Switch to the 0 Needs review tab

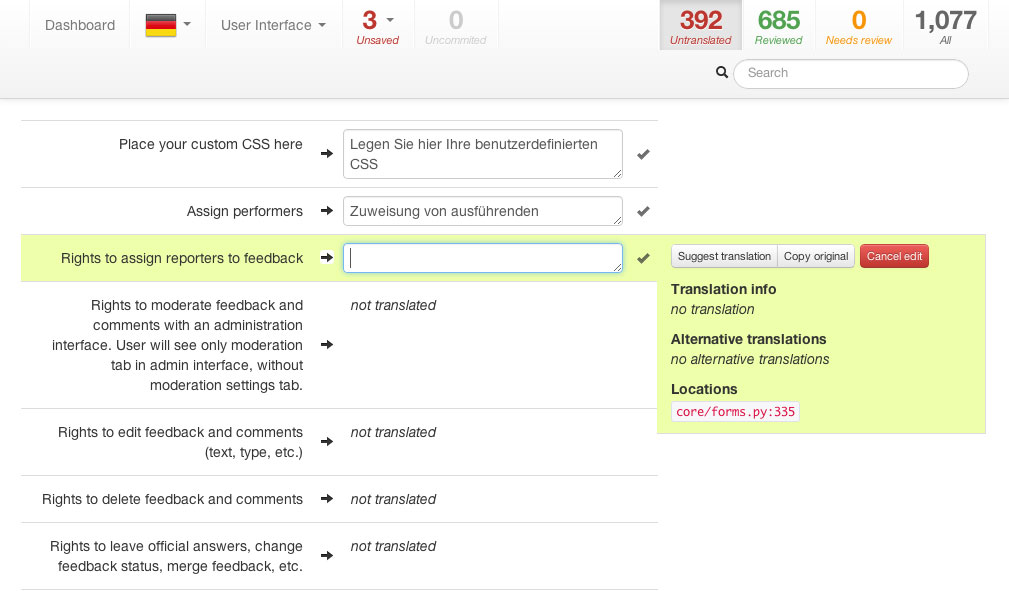858,25
